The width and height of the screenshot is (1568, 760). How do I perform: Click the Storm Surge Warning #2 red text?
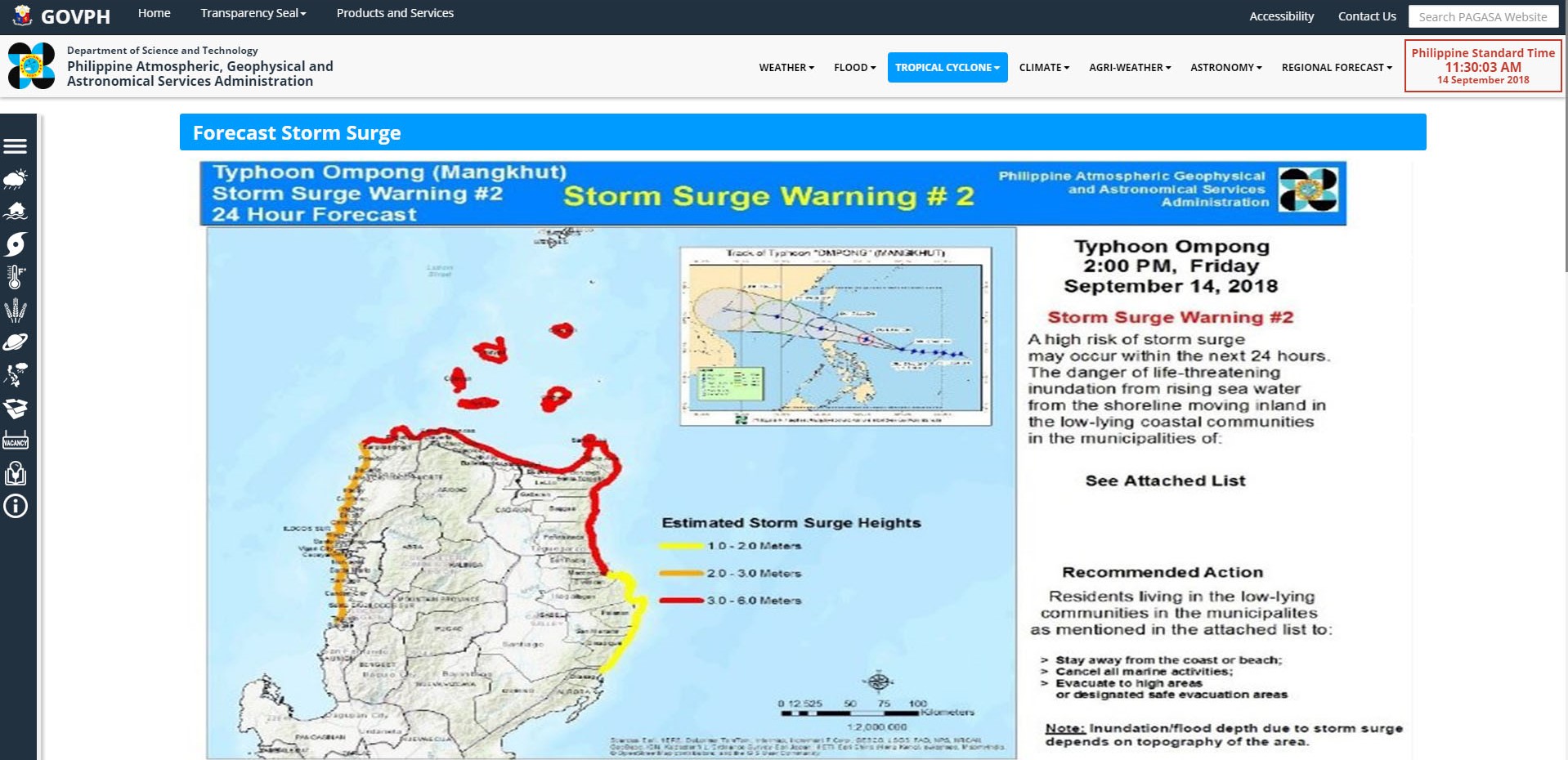[x=1171, y=317]
